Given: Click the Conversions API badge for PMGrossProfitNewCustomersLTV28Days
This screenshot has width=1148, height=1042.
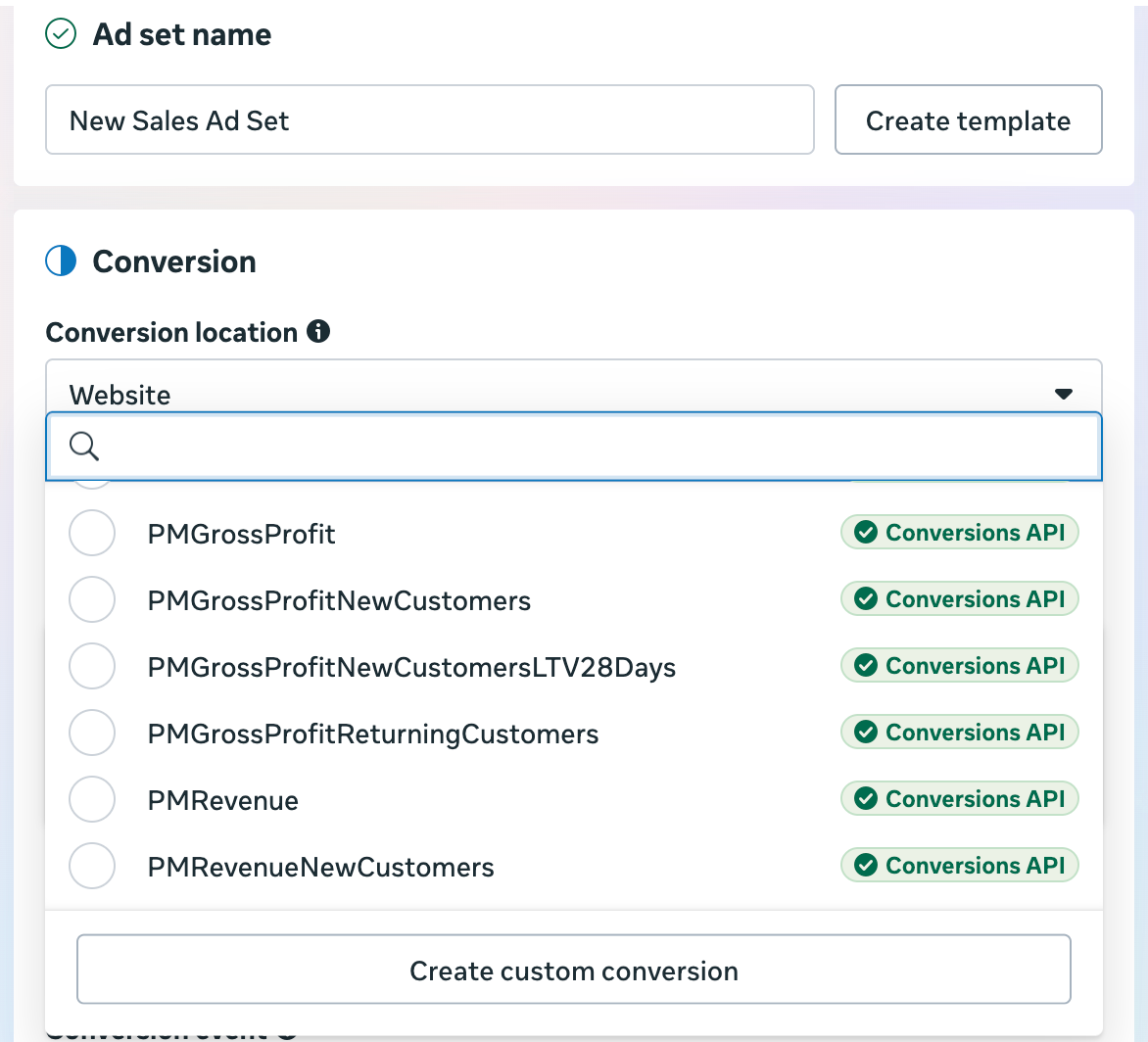Looking at the screenshot, I should [959, 665].
